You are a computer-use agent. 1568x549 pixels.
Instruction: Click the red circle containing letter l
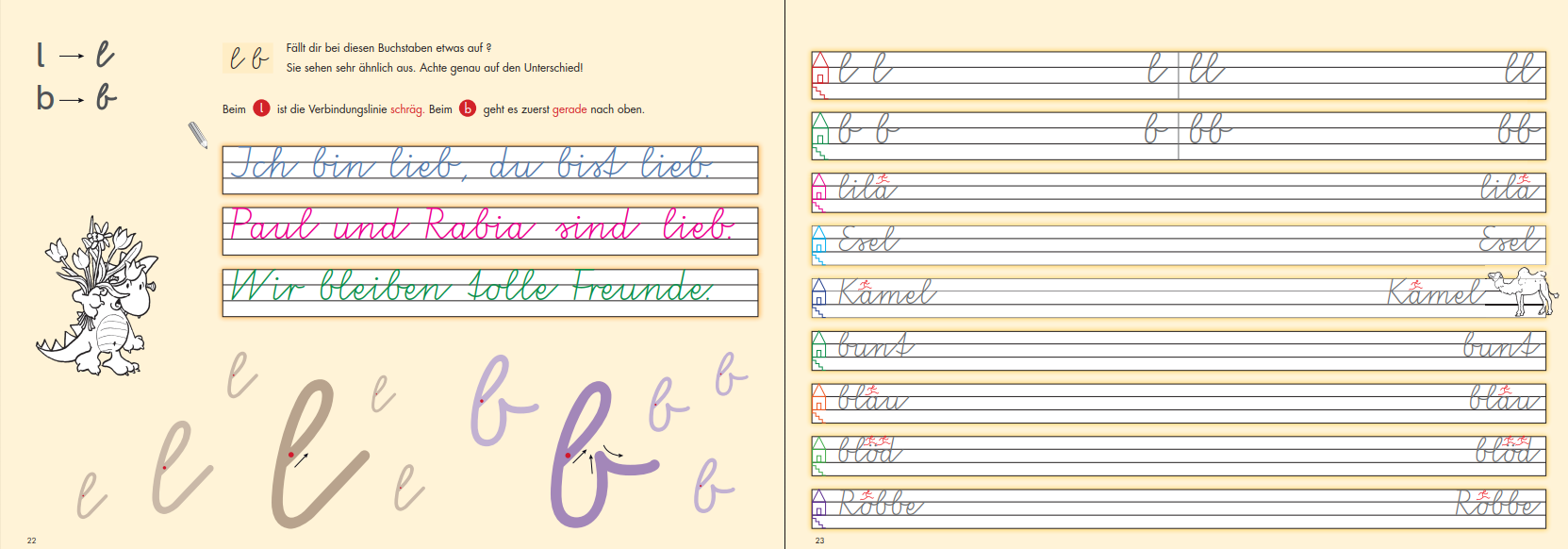tap(261, 108)
